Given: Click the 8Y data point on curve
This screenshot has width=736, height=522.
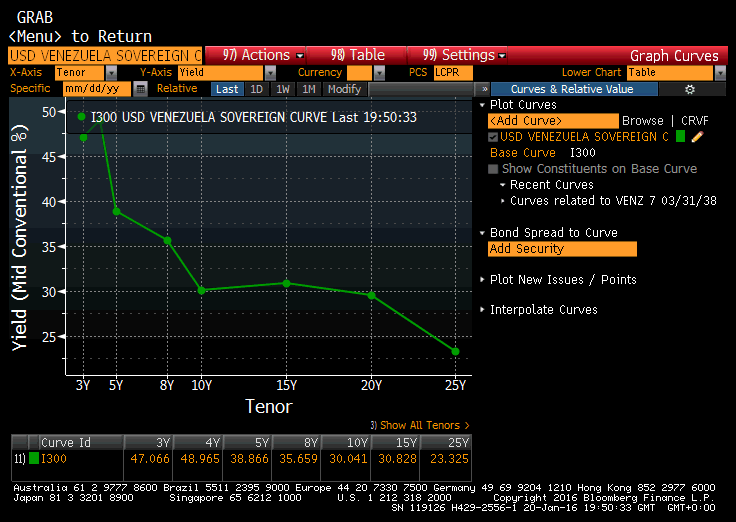Looking at the screenshot, I should (x=167, y=241).
